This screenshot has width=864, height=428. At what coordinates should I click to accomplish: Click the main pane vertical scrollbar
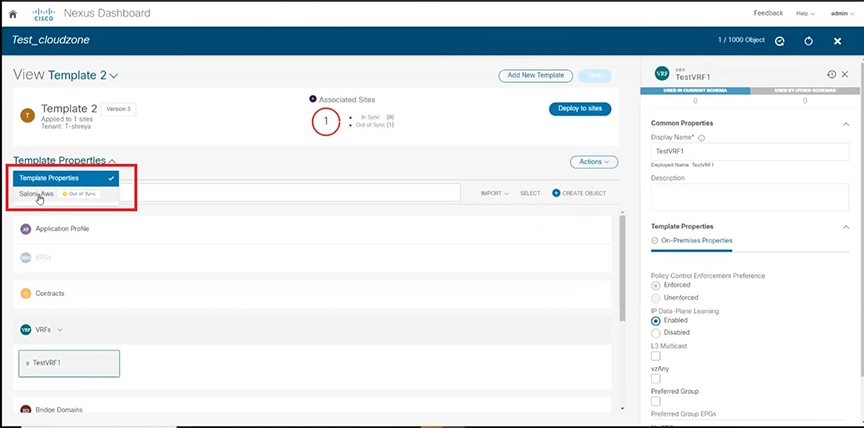click(622, 268)
